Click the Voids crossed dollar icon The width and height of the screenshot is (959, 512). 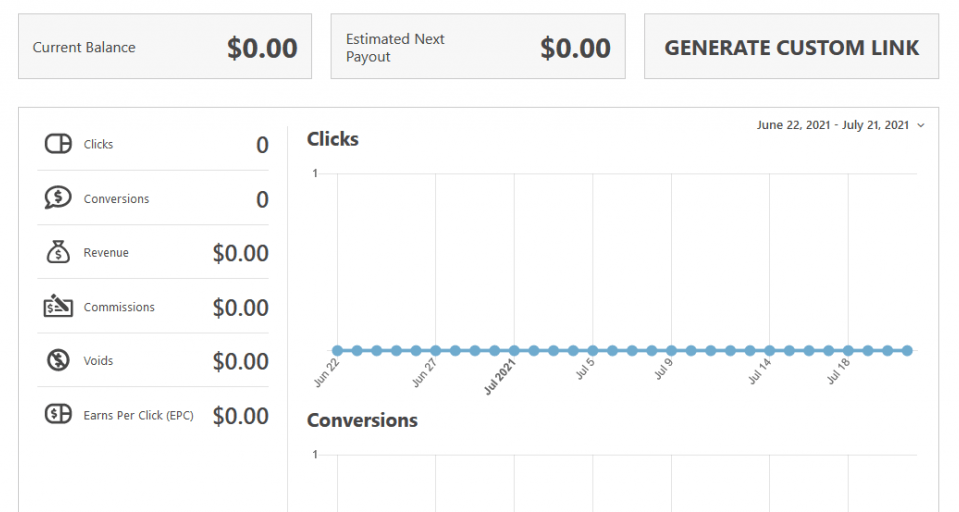[58, 361]
